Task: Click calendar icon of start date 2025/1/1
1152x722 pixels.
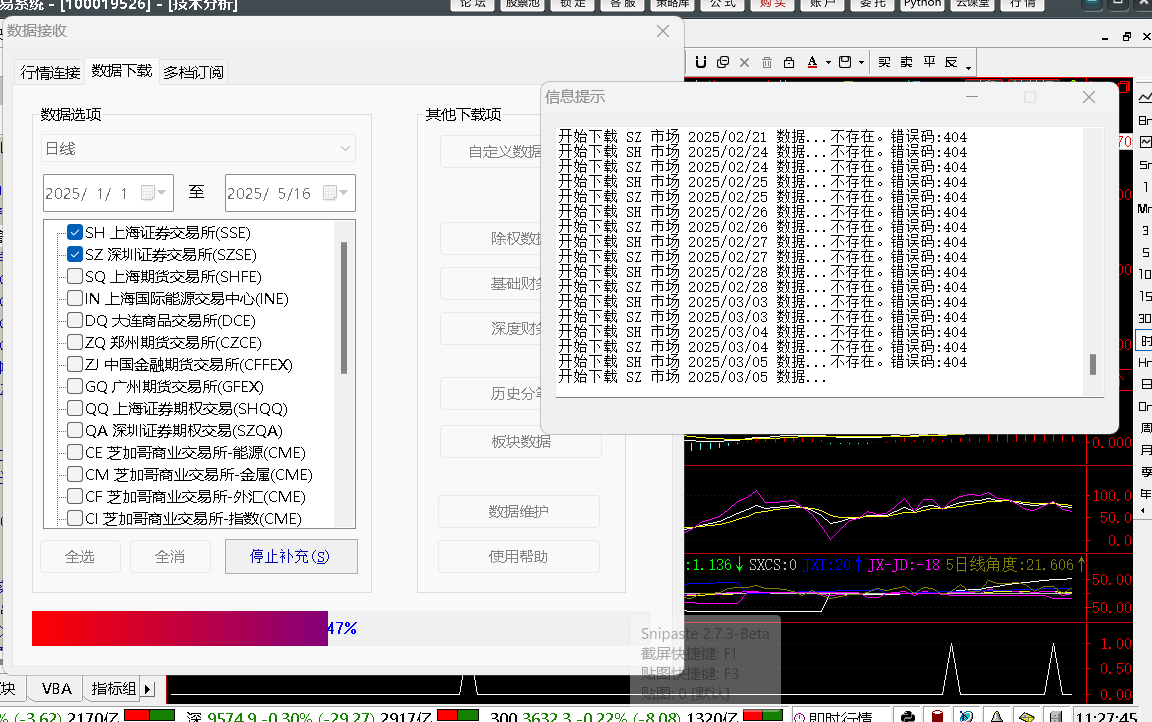Action: click(x=148, y=192)
